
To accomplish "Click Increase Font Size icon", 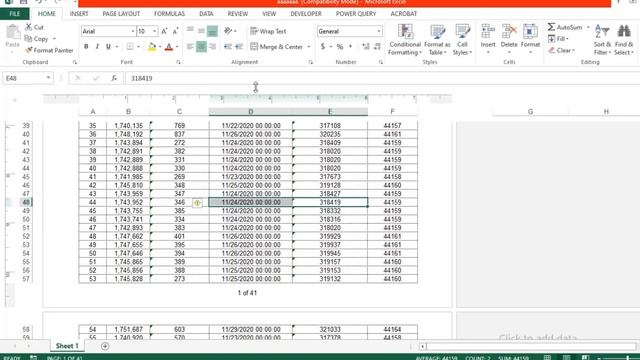I will click(x=164, y=31).
